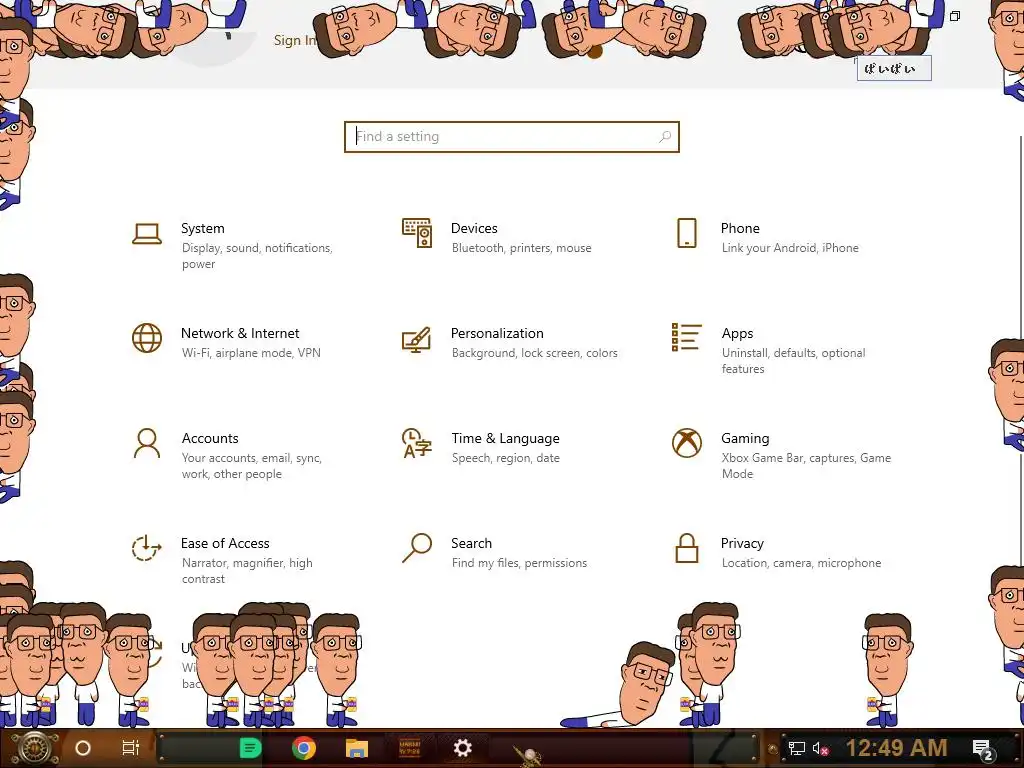Click the restore window button
The width and height of the screenshot is (1024, 768).
(955, 16)
